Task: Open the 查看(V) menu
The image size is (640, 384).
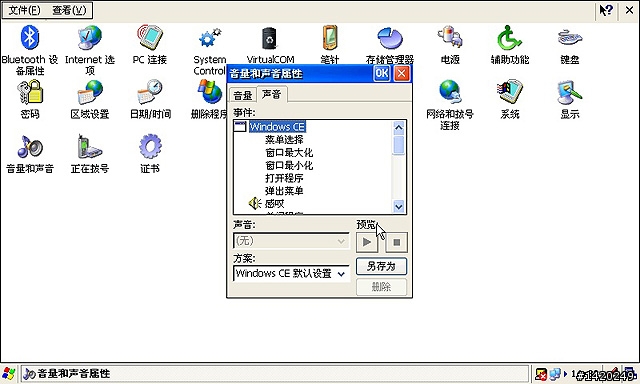Action: tap(69, 10)
